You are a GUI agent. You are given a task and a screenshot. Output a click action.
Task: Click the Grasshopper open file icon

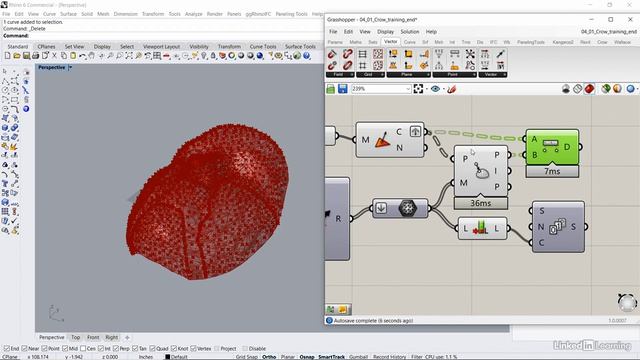tap(331, 89)
